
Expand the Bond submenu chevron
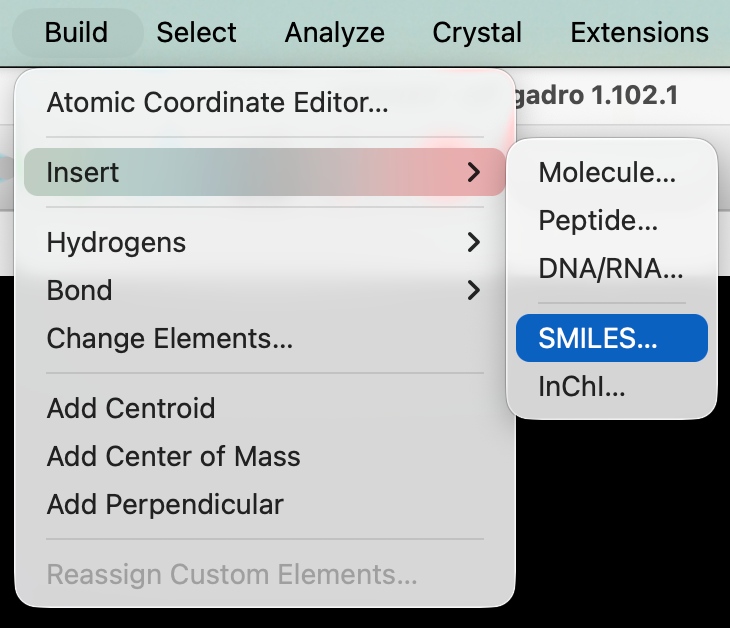[474, 291]
